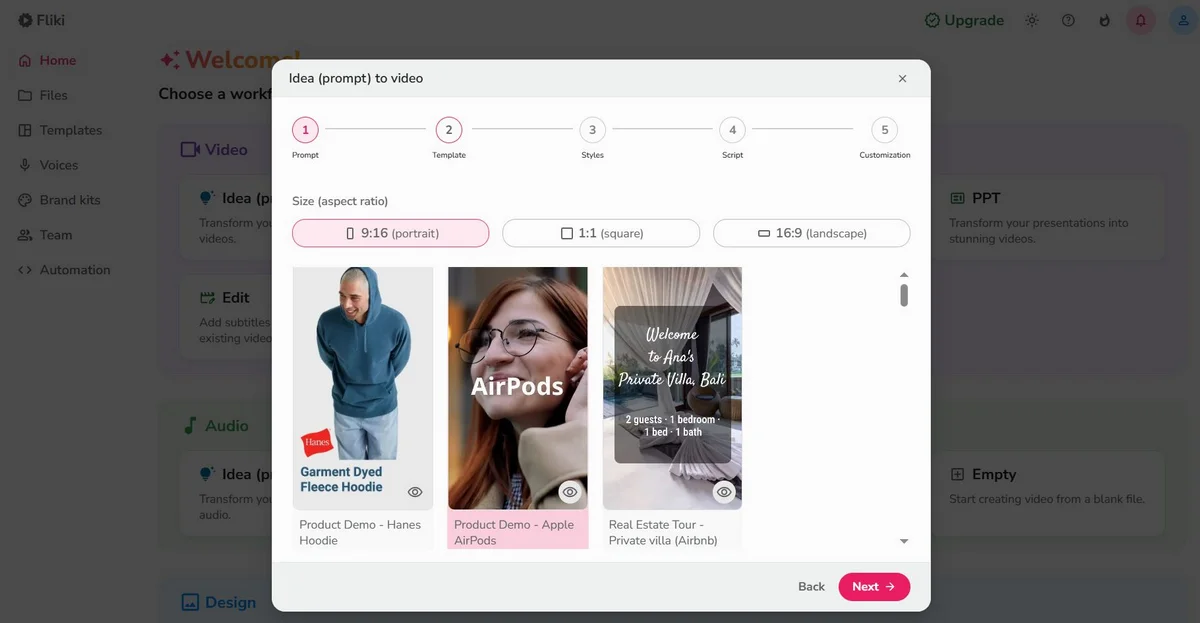The height and width of the screenshot is (623, 1200).
Task: Choose the 1:1 square aspect ratio
Action: (600, 233)
